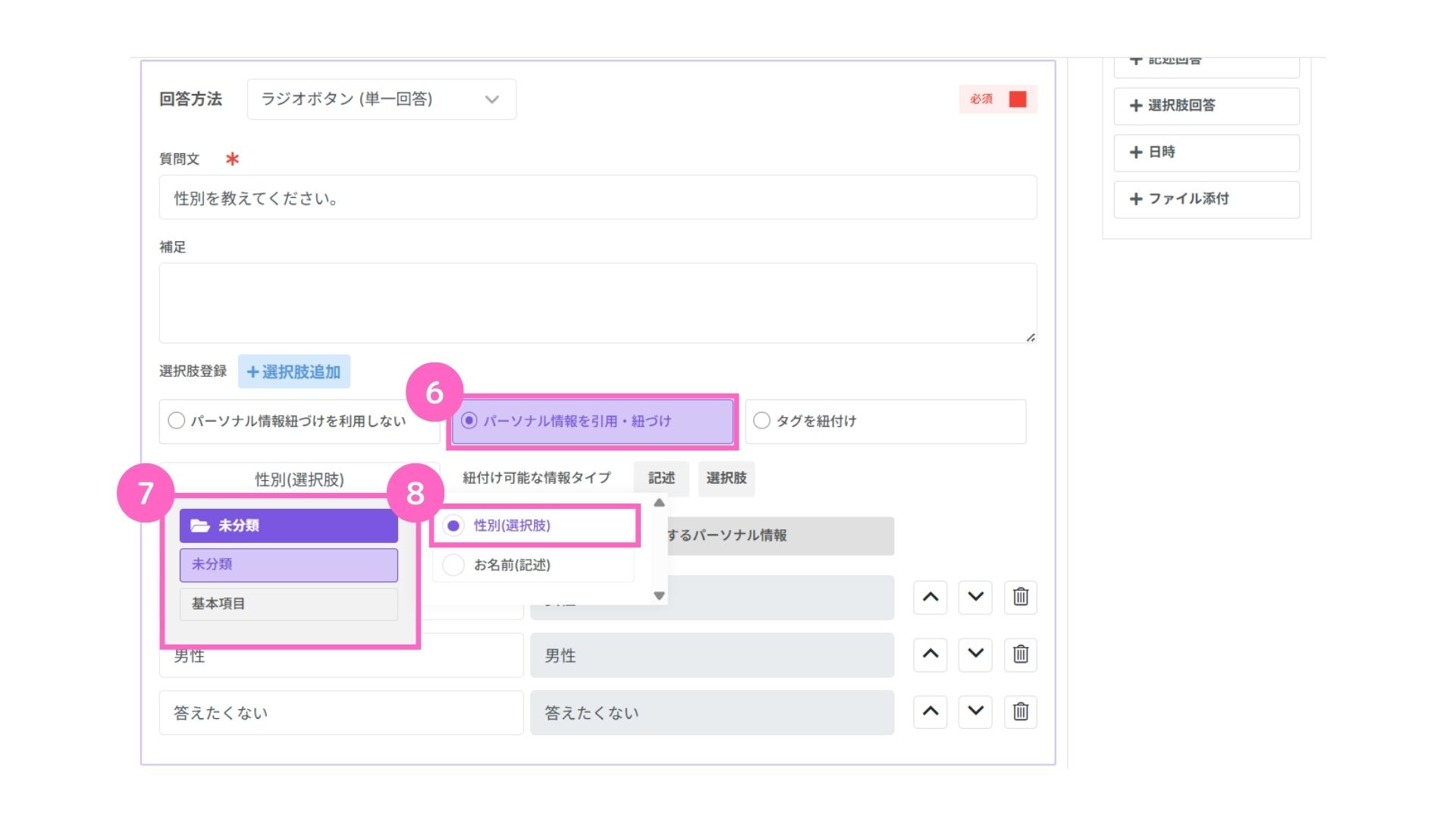Move 男性 choice up with arrow
Image resolution: width=1456 pixels, height=819 pixels.
click(x=930, y=654)
